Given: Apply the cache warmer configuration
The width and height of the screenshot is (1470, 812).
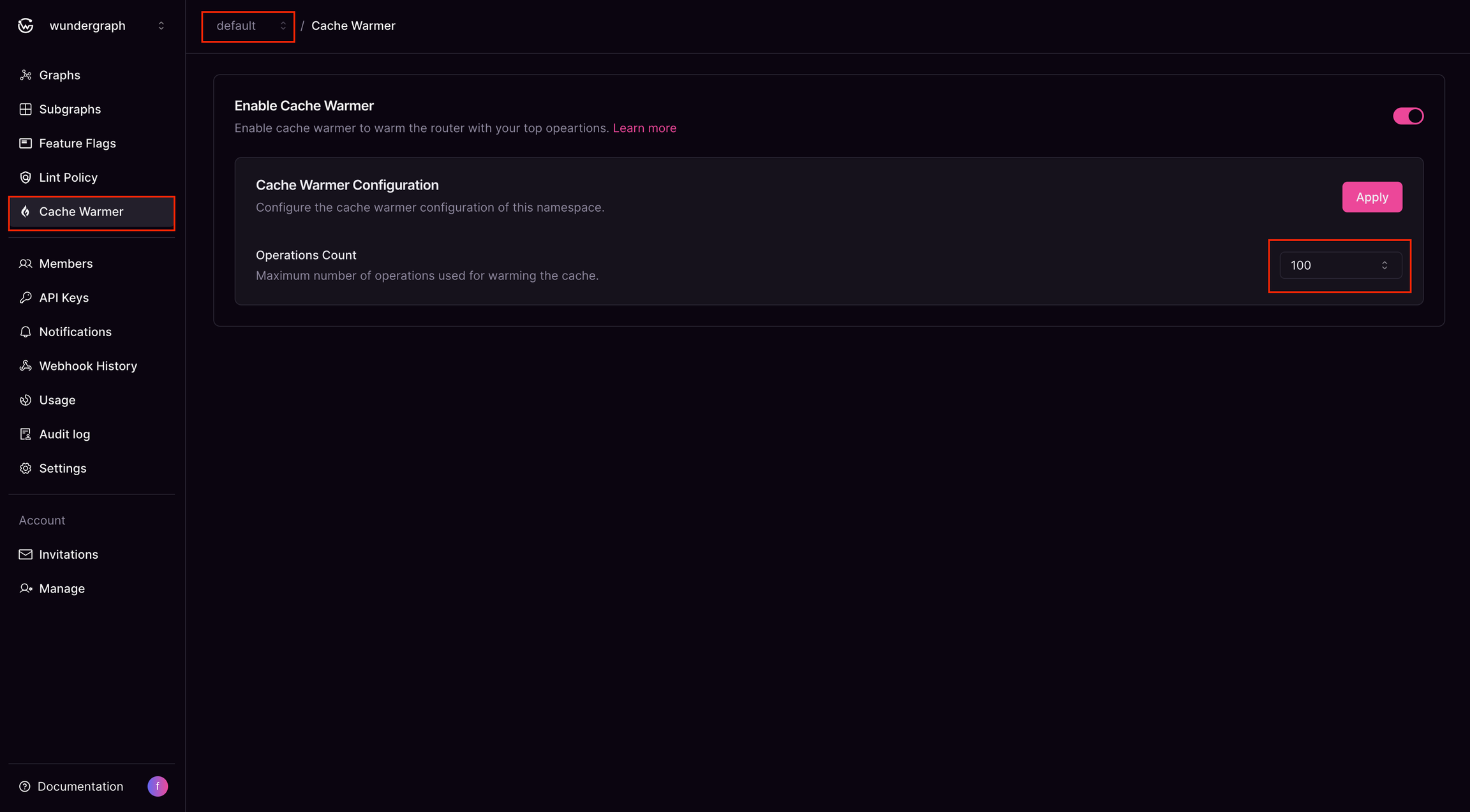Looking at the screenshot, I should pos(1372,197).
